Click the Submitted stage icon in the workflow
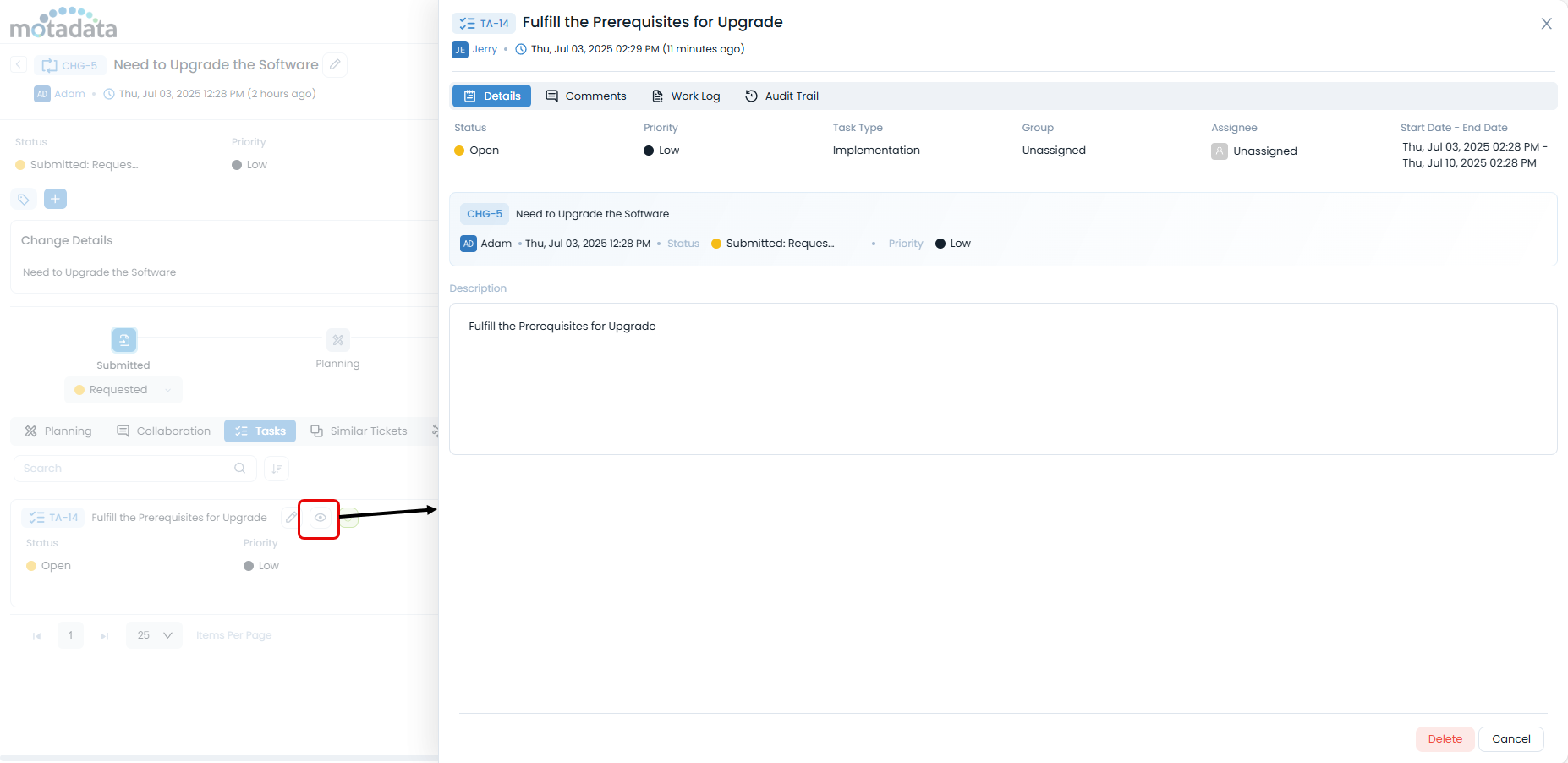The image size is (1568, 763). 124,340
